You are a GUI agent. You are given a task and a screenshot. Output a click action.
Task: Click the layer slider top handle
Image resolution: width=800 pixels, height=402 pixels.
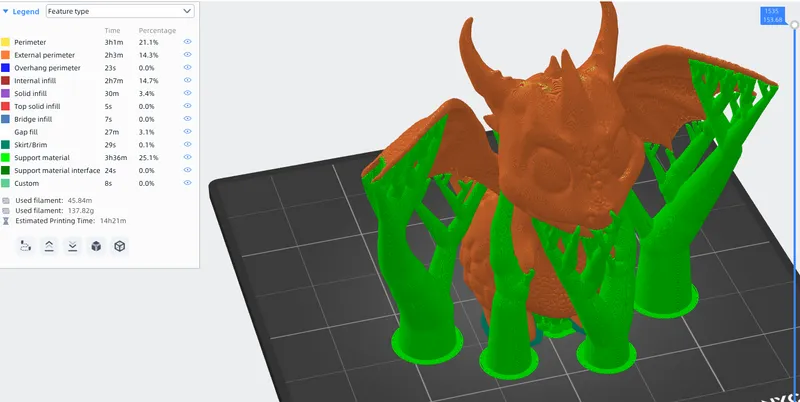(x=794, y=24)
